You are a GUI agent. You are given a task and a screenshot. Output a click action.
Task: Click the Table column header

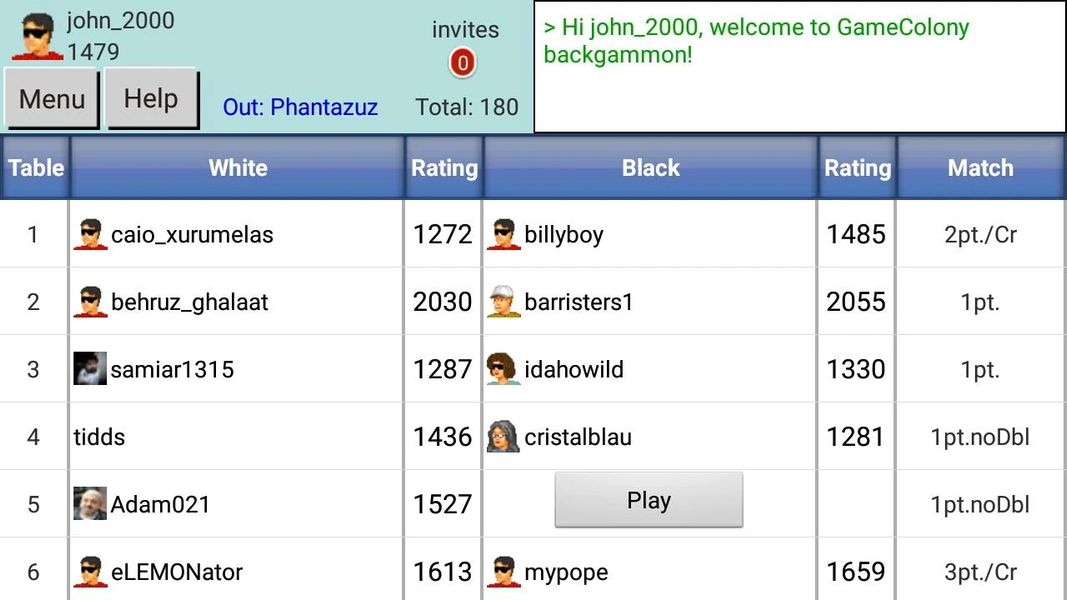tap(35, 167)
